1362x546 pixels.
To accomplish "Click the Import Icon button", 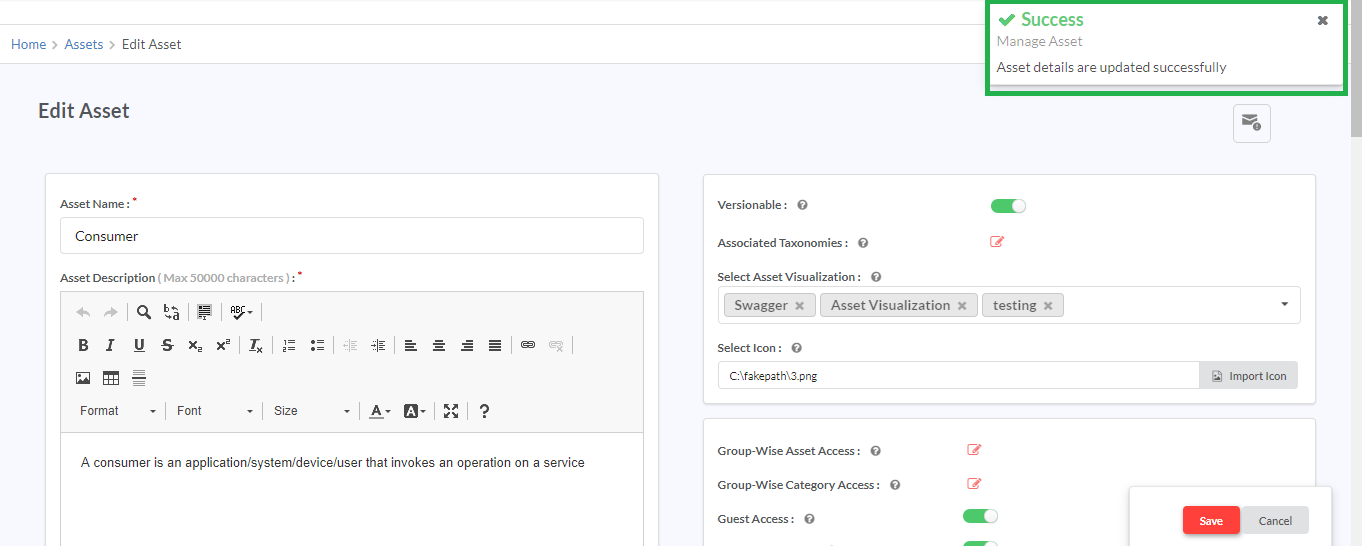I will 1248,376.
